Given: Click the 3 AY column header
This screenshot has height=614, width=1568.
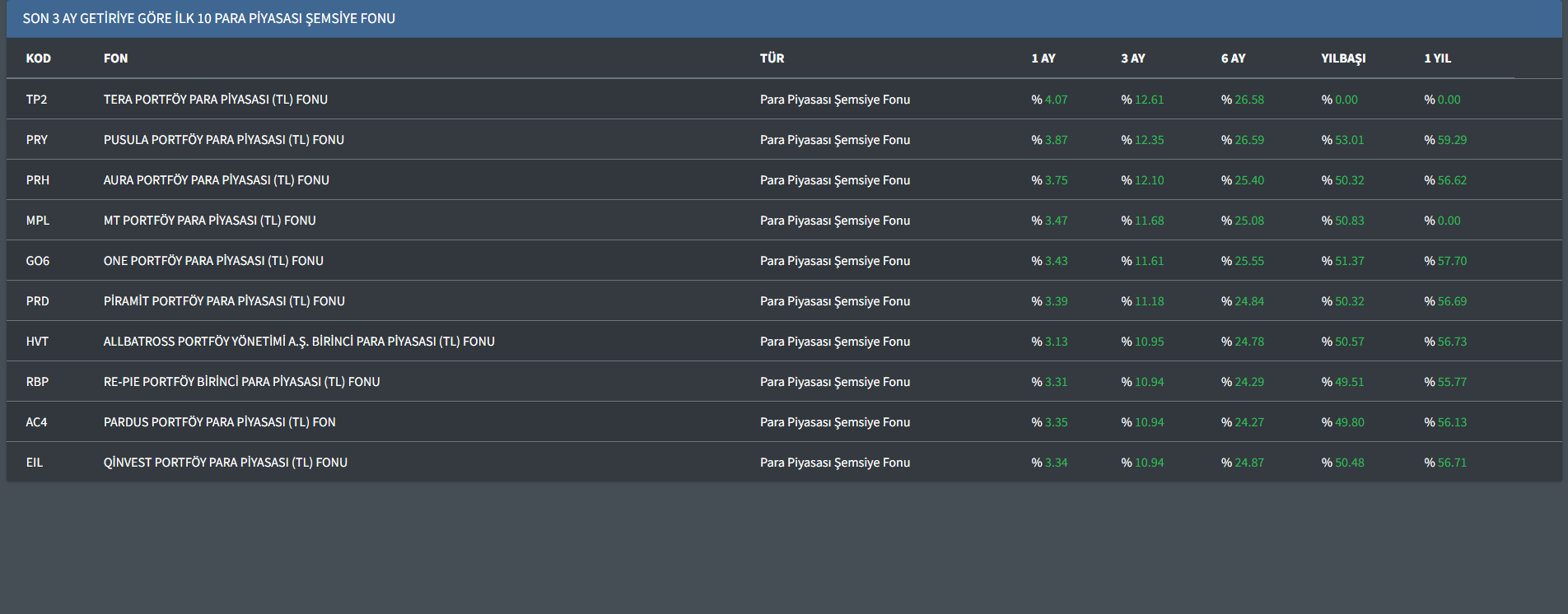Looking at the screenshot, I should [1132, 58].
